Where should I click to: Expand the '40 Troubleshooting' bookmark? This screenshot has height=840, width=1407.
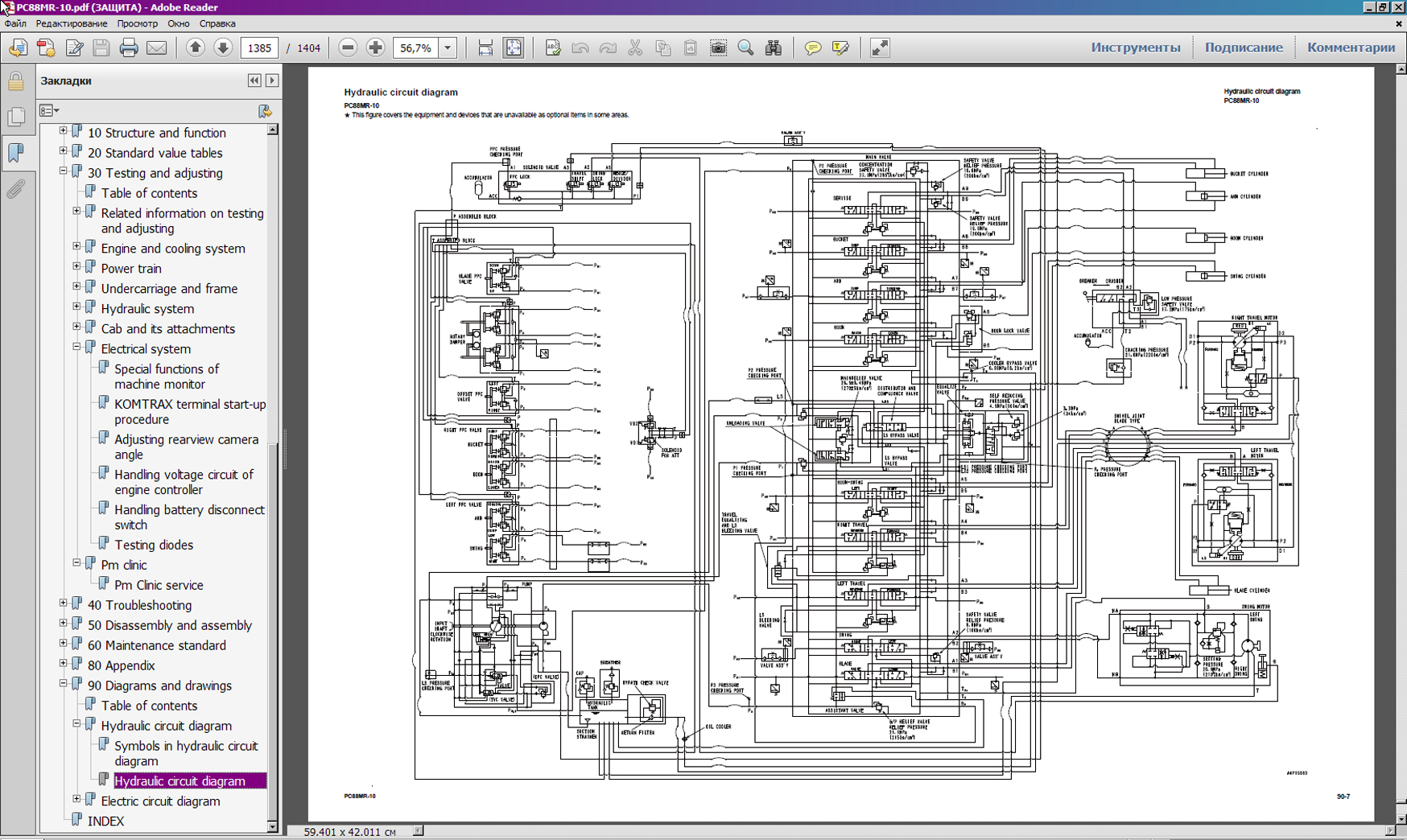(64, 603)
